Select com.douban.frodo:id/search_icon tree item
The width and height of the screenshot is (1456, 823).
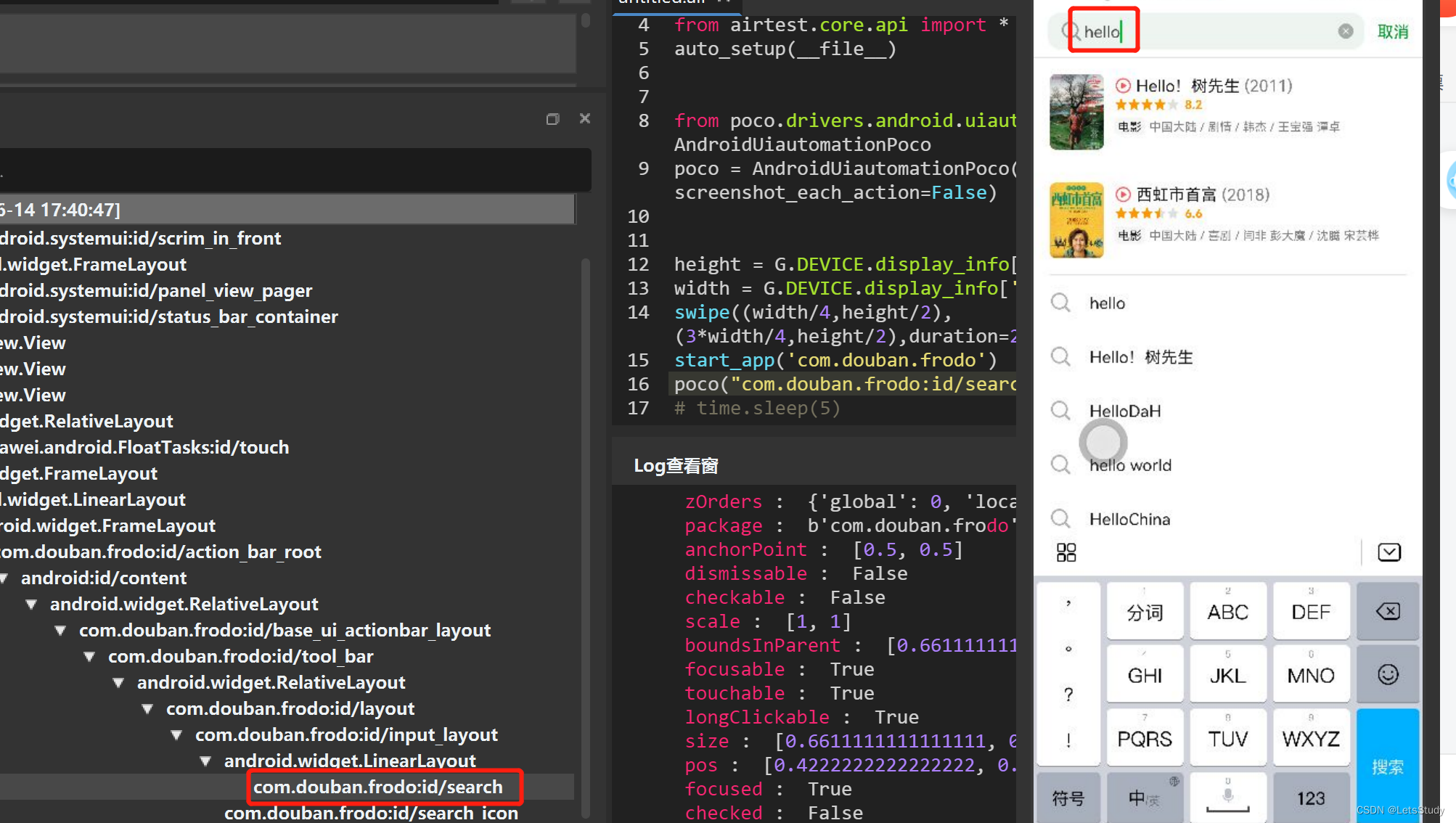(371, 813)
